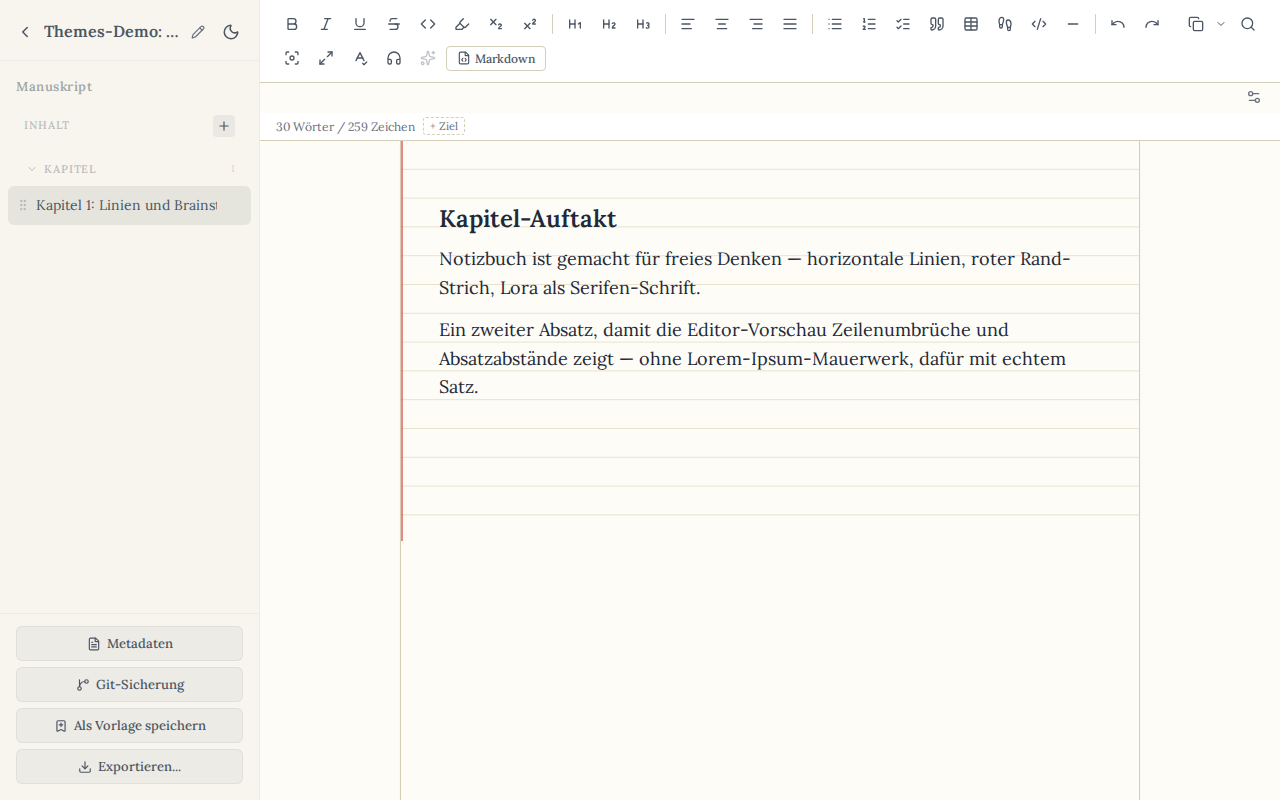This screenshot has height=800, width=1280.
Task: Open Exportieren dialog
Action: pos(129,766)
